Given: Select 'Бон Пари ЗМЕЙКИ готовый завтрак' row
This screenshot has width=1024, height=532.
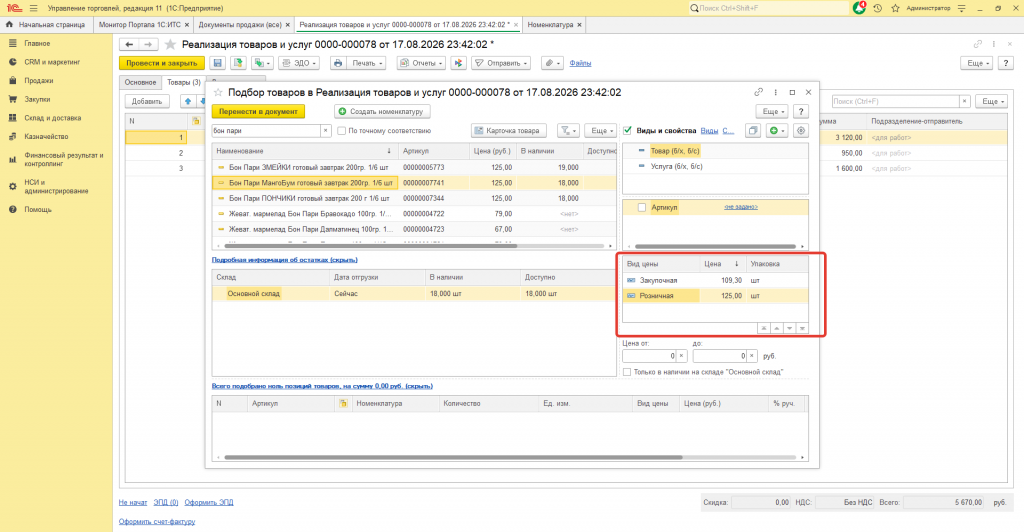Looking at the screenshot, I should click(413, 168).
